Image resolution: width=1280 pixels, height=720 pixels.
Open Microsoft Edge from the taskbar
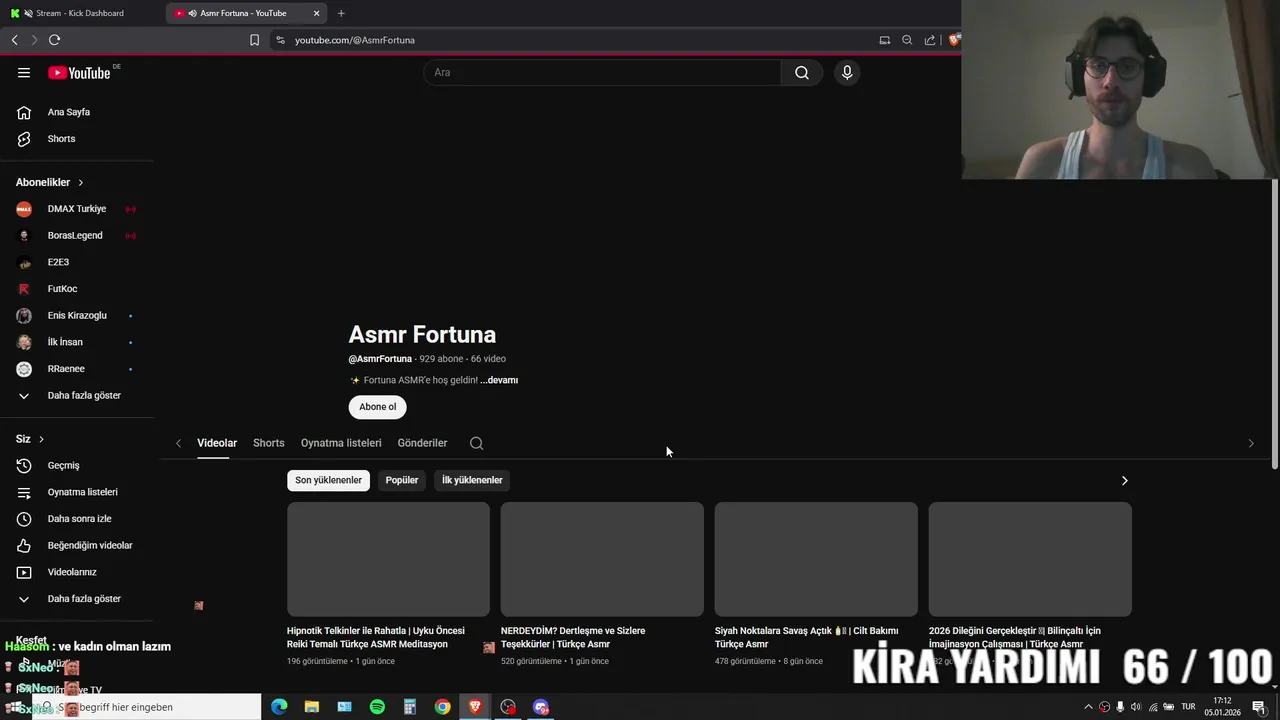point(279,707)
